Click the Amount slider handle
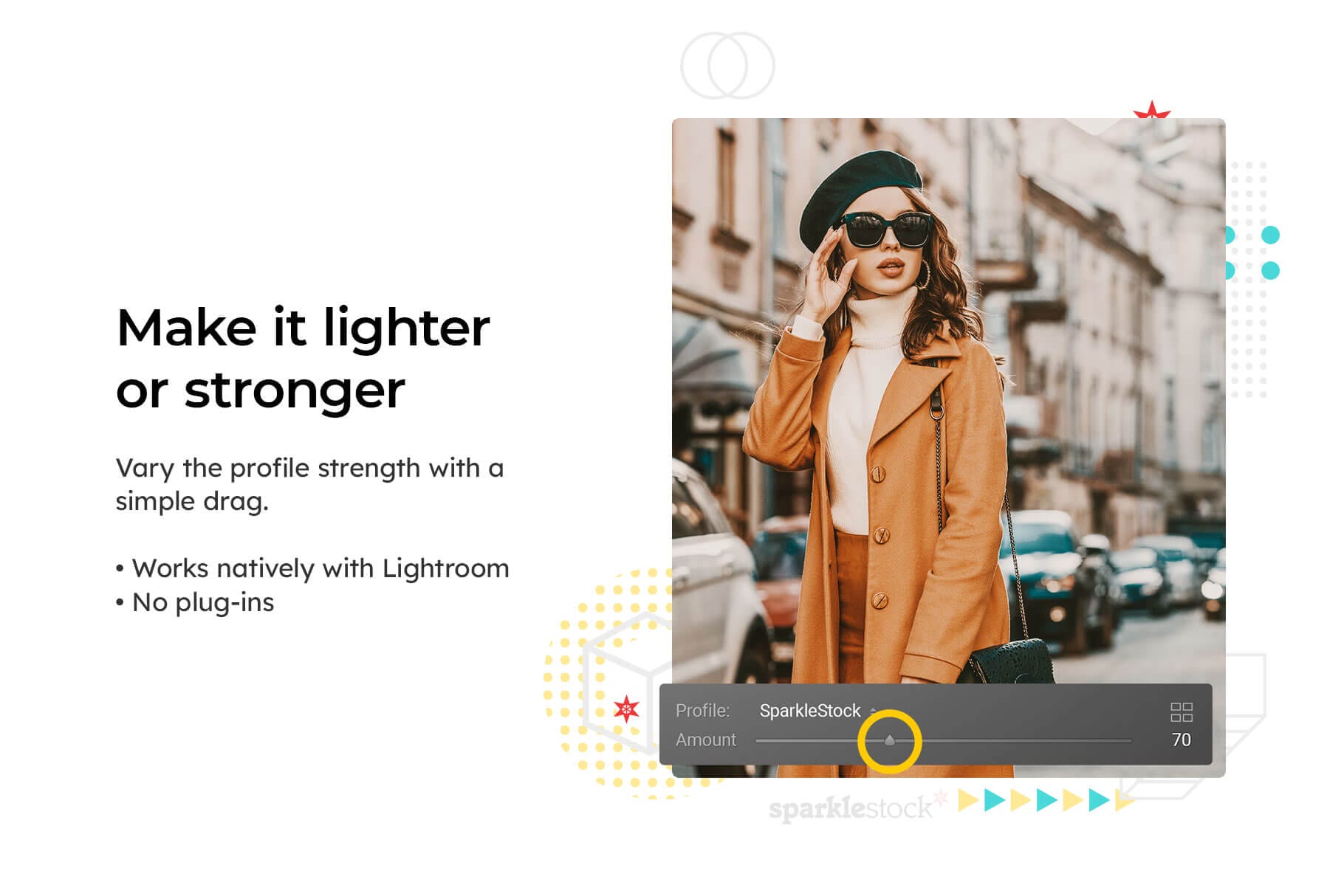Viewport: 1344px width, 896px height. (889, 740)
